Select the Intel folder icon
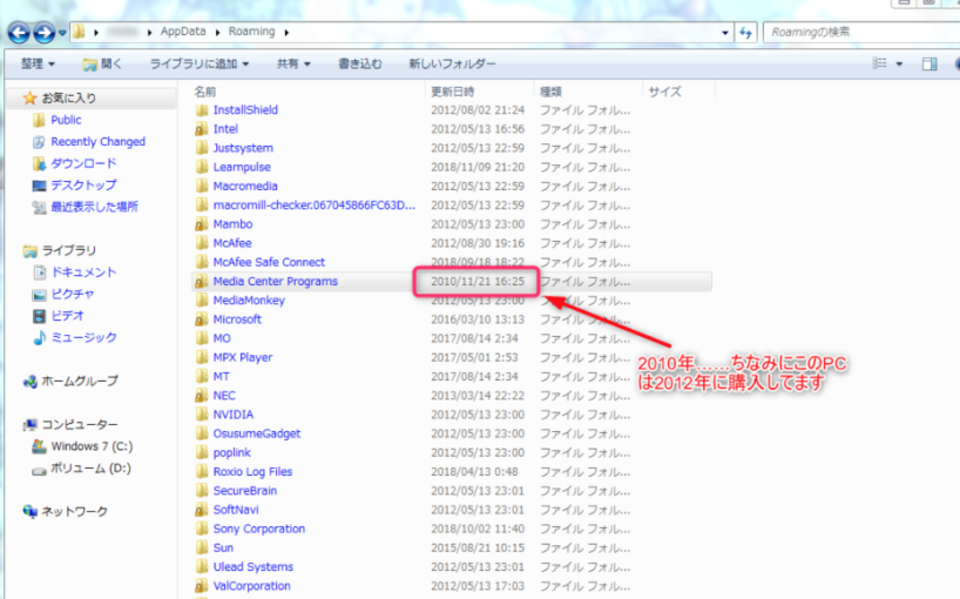960x599 pixels. click(x=201, y=129)
